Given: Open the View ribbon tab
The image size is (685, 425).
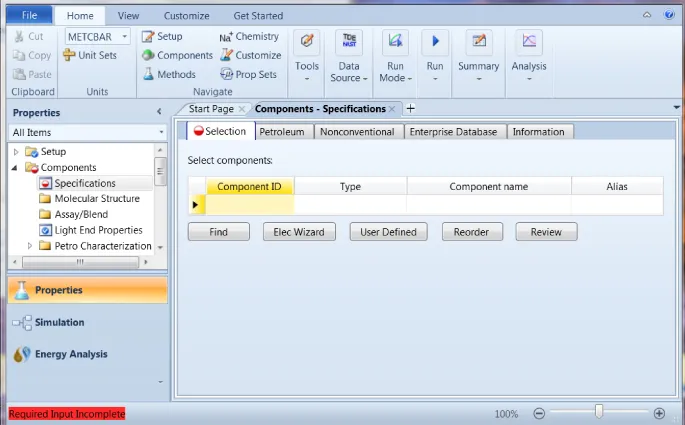Looking at the screenshot, I should [x=128, y=16].
